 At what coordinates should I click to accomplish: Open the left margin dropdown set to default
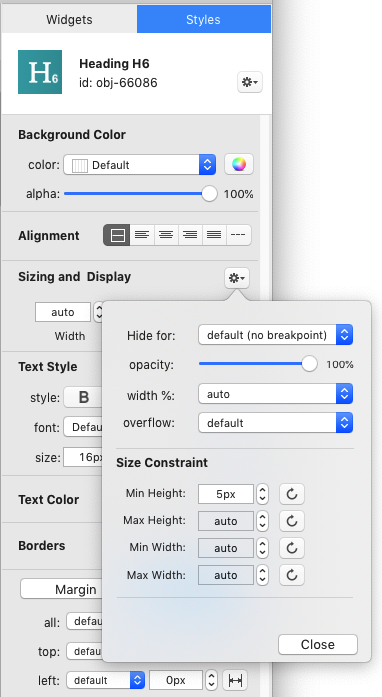[105, 680]
